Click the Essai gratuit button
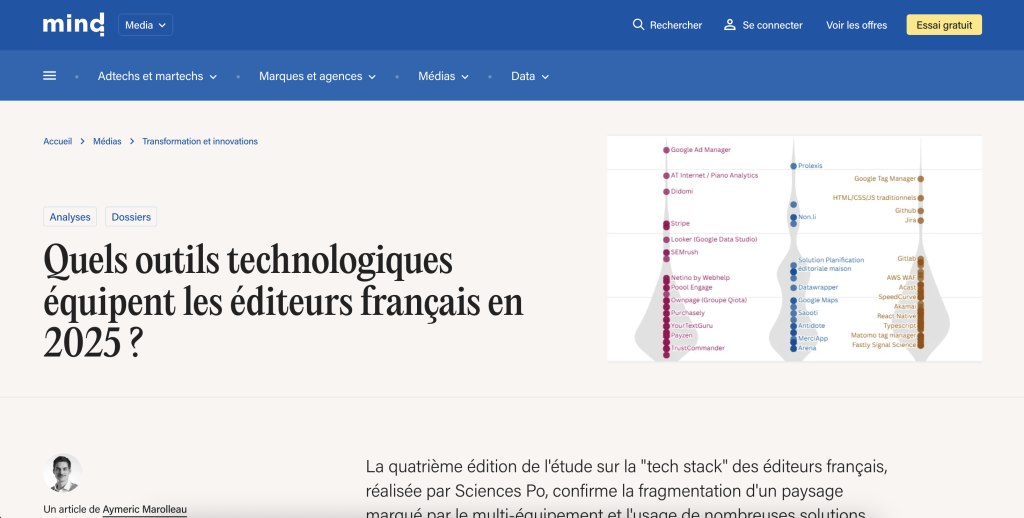 [x=944, y=25]
